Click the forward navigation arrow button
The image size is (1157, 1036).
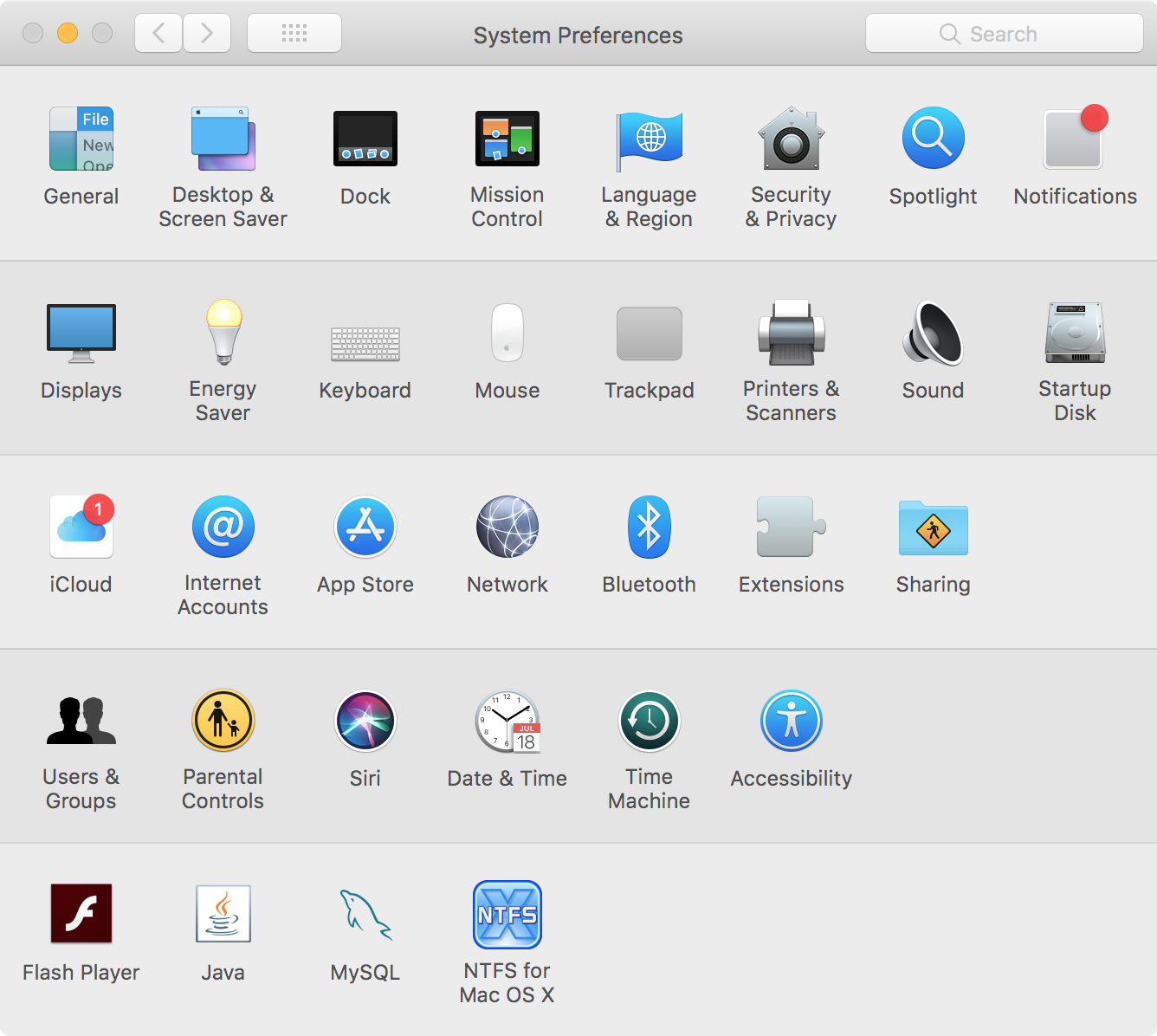point(207,34)
